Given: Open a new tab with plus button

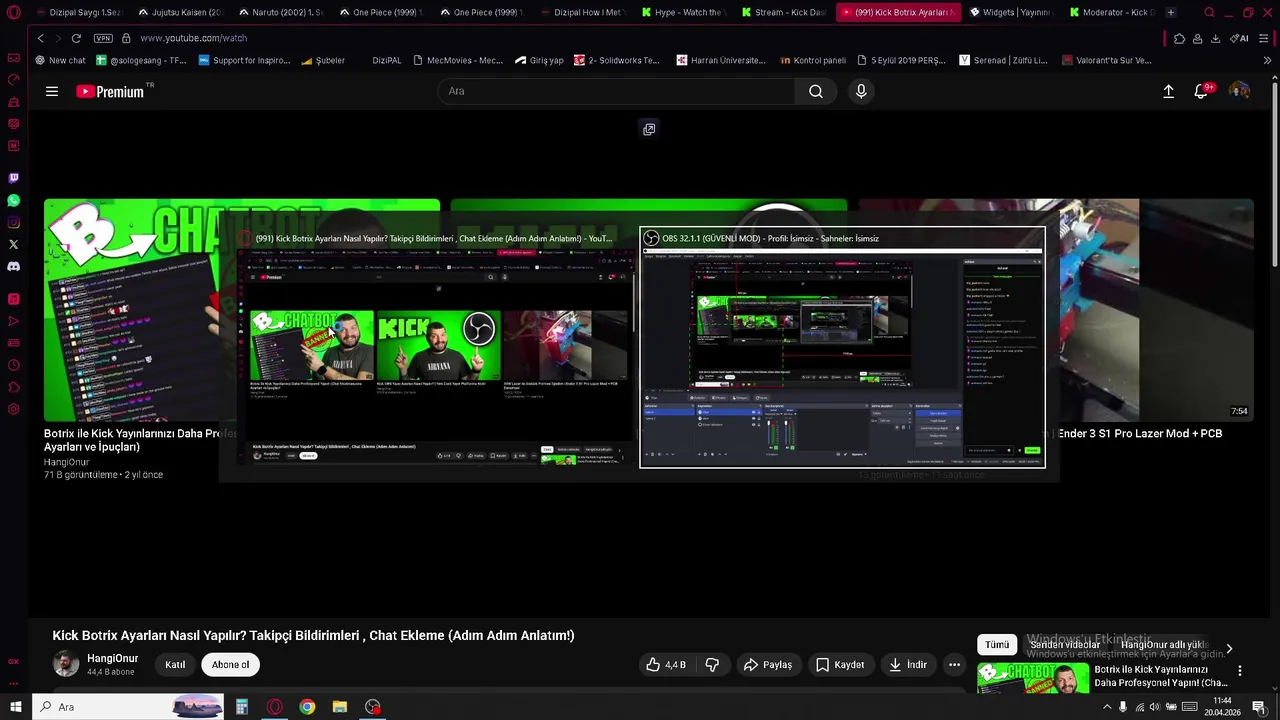Looking at the screenshot, I should (1171, 12).
